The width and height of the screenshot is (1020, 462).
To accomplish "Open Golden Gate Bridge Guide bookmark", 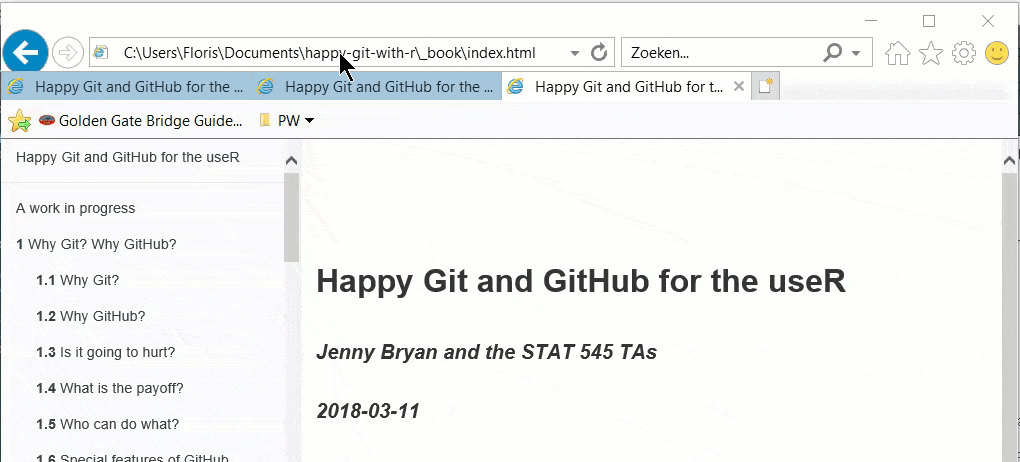I will tap(141, 120).
